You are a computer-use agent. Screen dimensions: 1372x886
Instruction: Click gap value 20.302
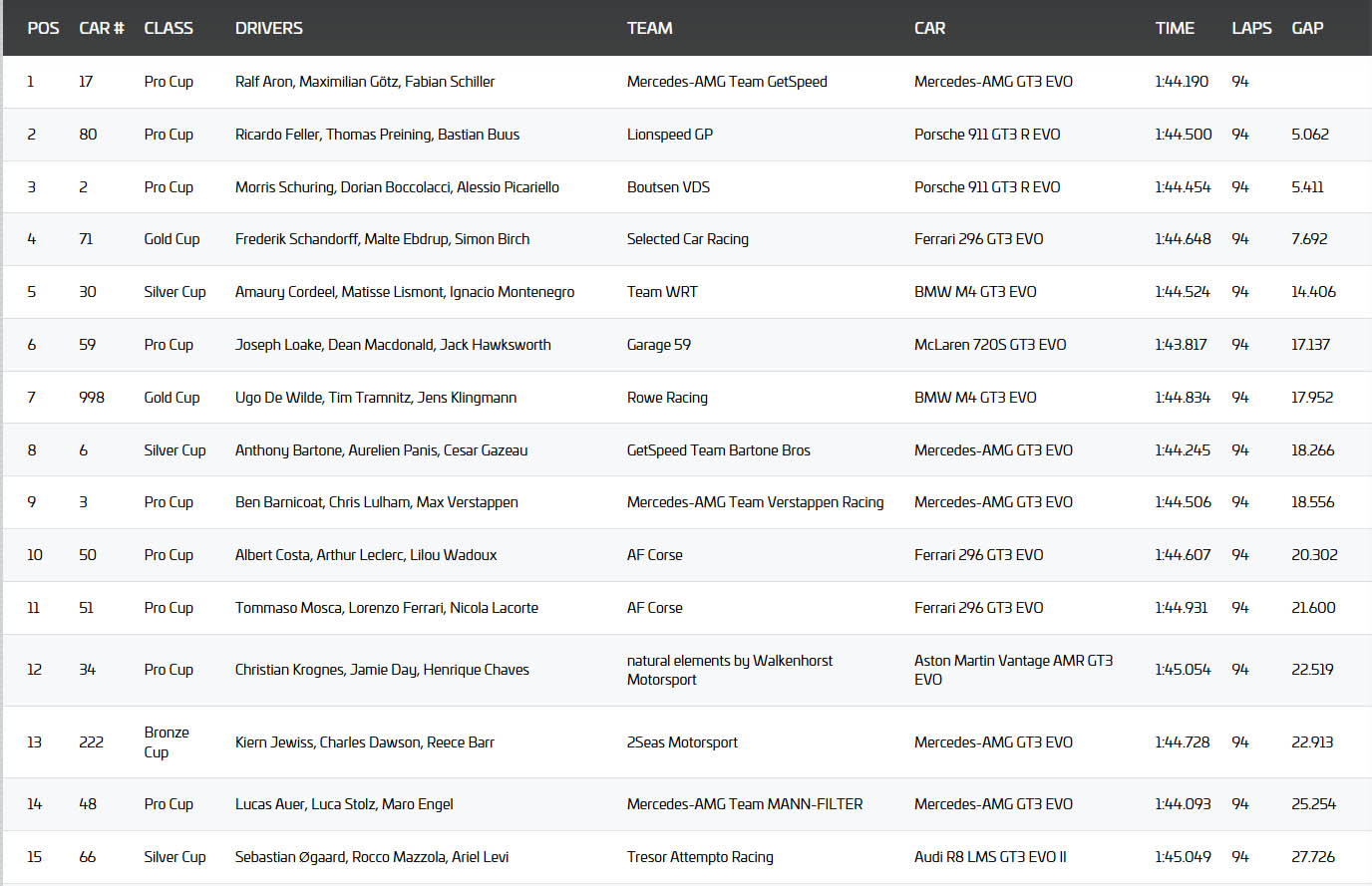(1314, 555)
